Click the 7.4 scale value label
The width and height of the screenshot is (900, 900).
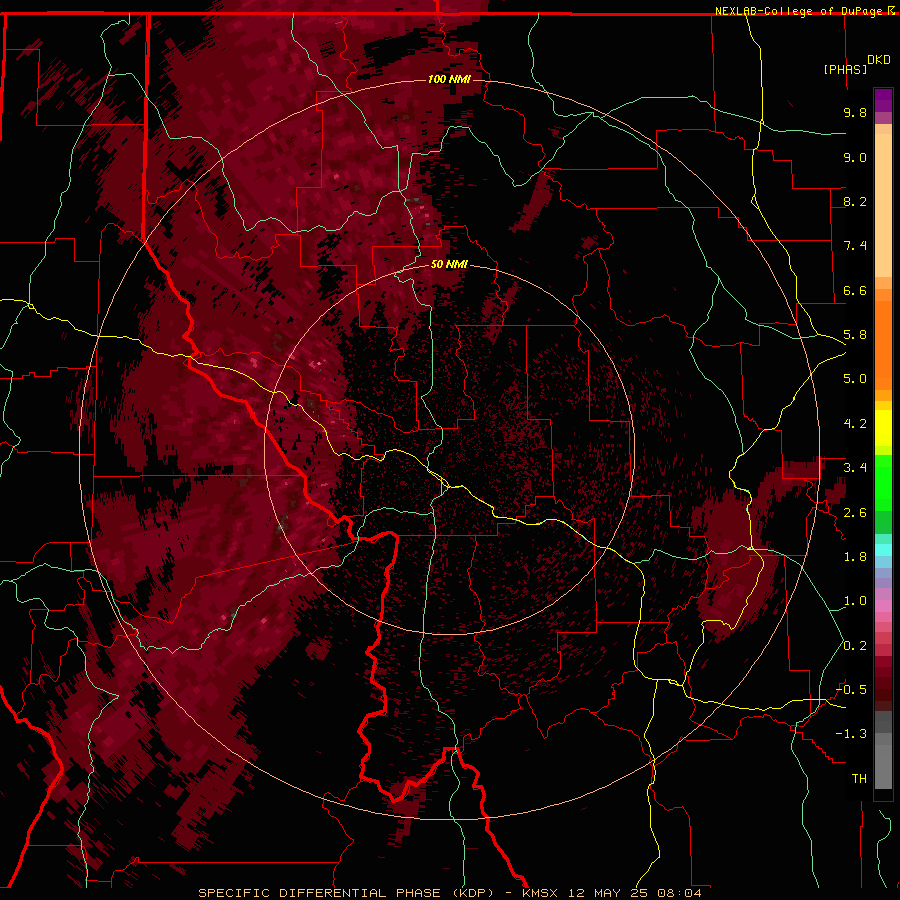tap(855, 246)
